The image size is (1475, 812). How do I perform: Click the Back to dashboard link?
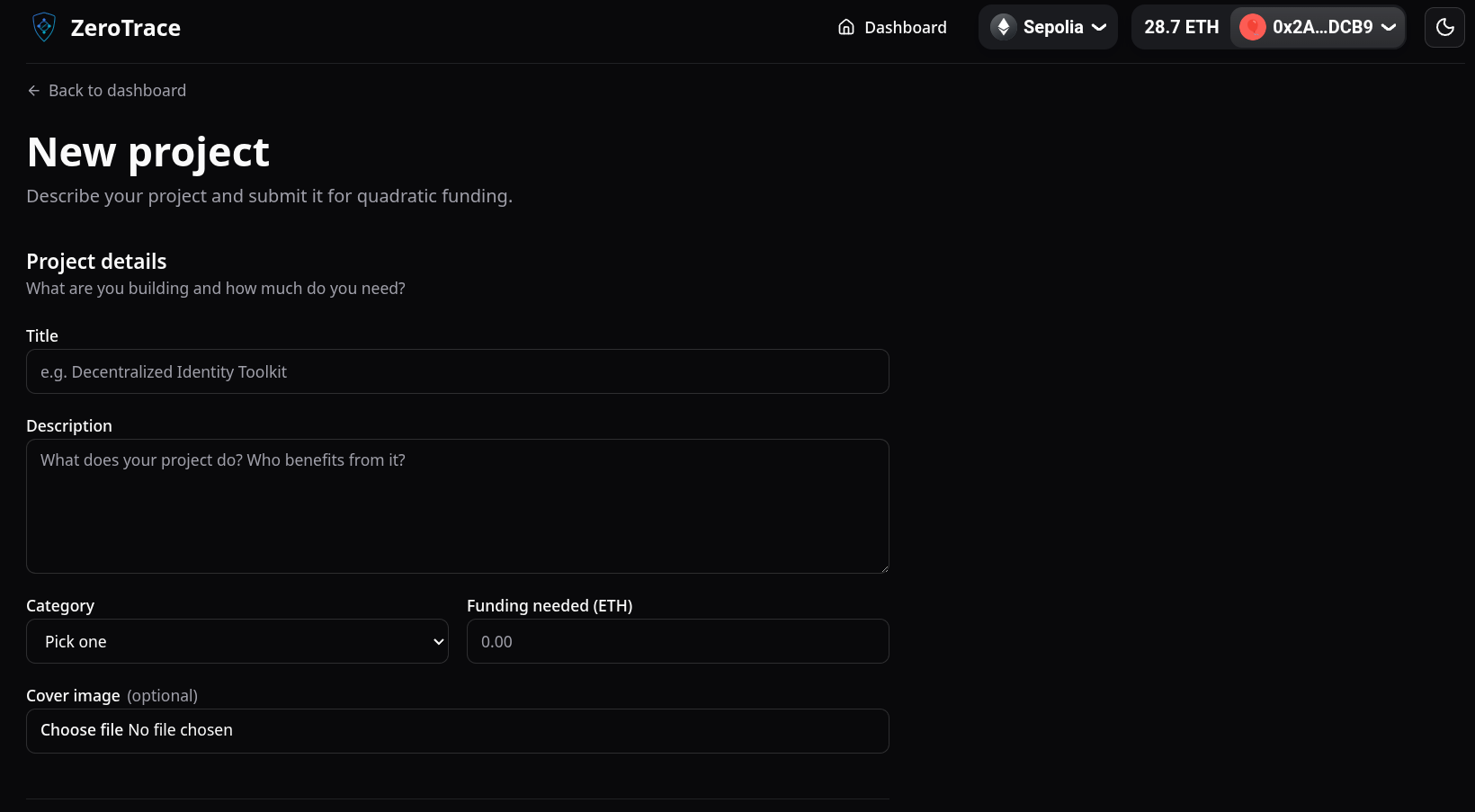[x=106, y=90]
